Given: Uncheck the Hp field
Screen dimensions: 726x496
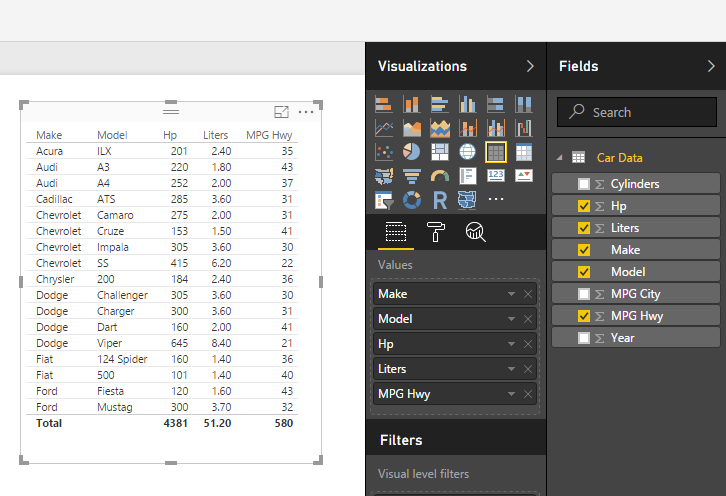Looking at the screenshot, I should tap(583, 206).
